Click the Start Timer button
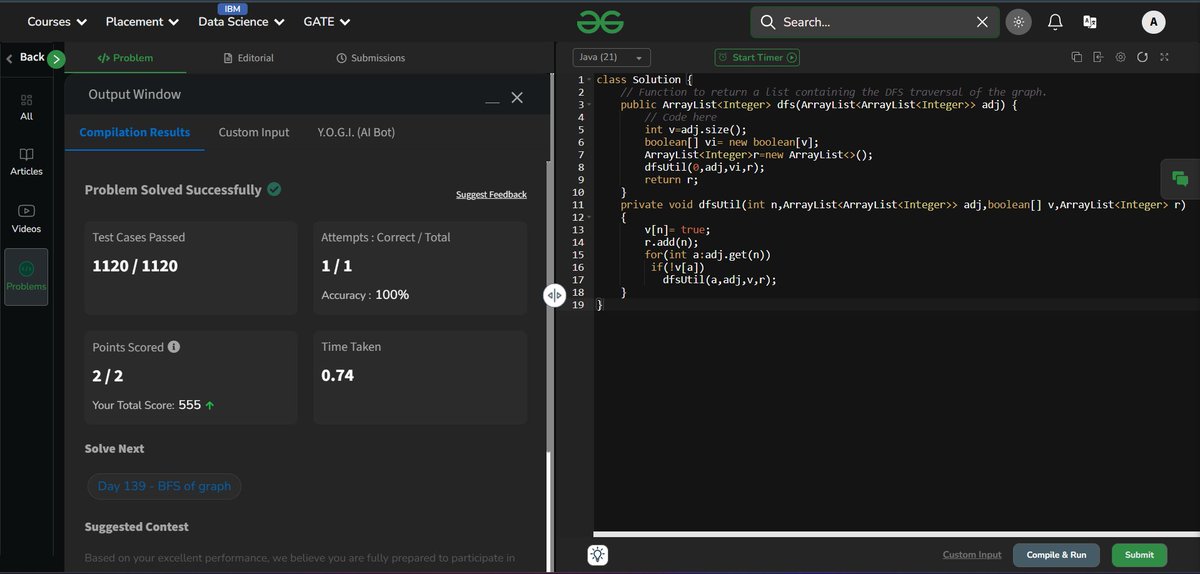1200x574 pixels. 757,58
